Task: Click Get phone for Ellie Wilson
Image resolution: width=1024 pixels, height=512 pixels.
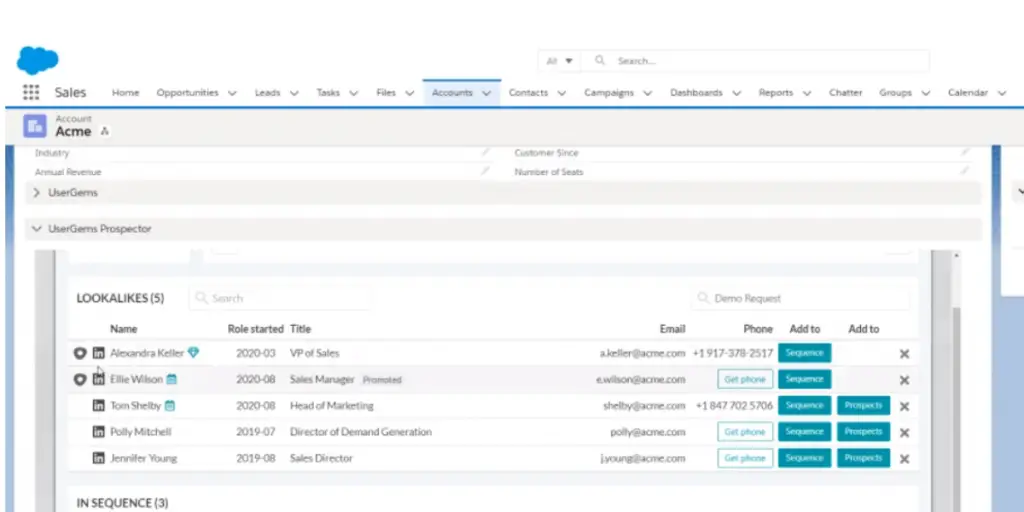Action: click(x=745, y=380)
